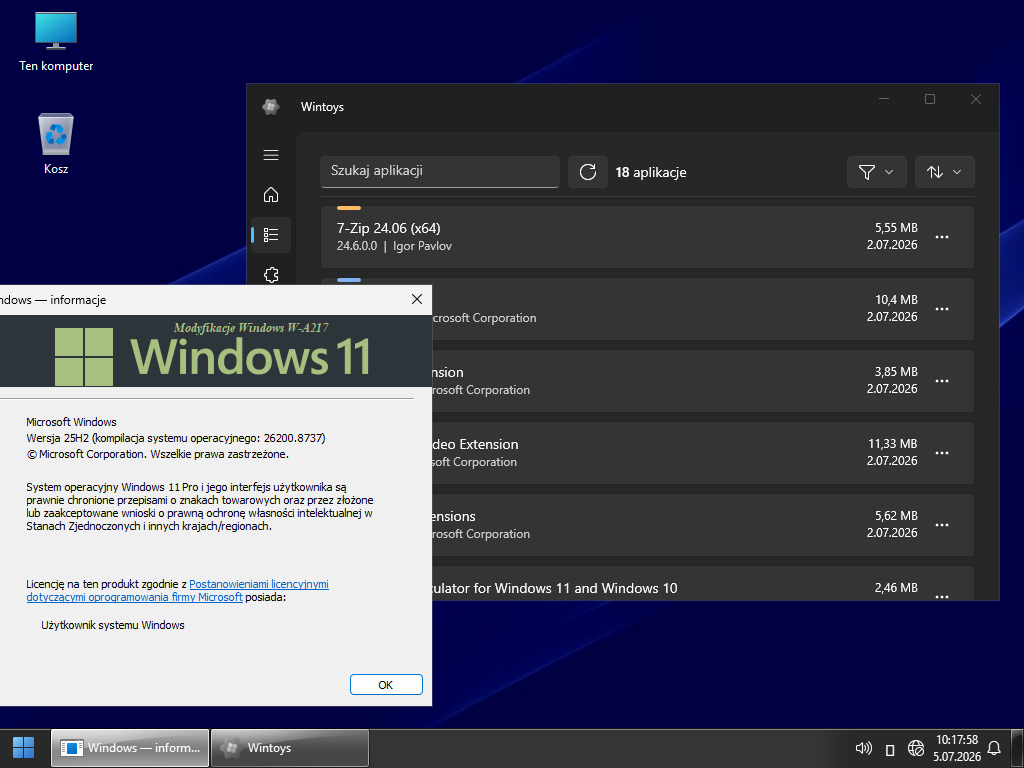Screen dimensions: 1024x768
Task: Minimize the Wintoys window
Action: [x=884, y=99]
